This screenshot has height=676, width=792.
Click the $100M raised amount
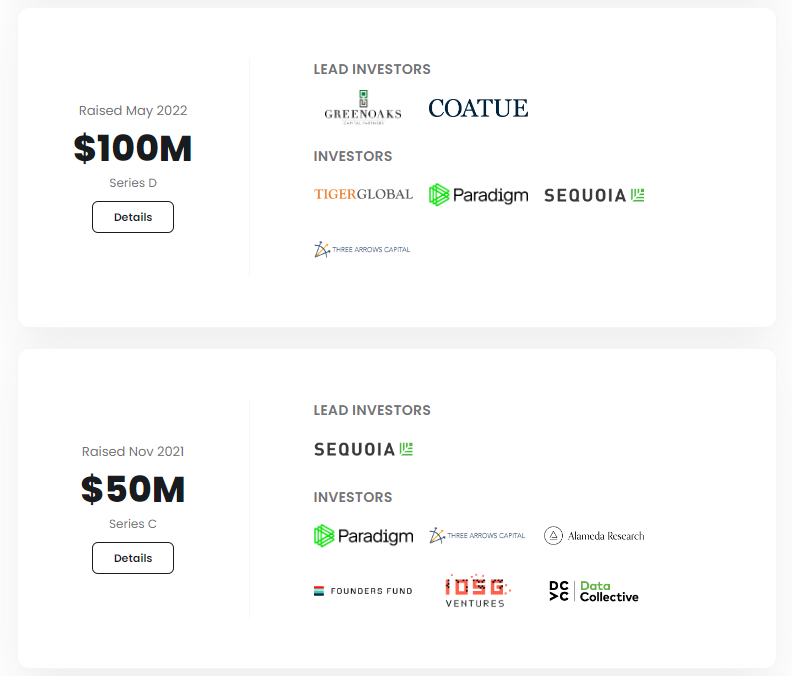pos(133,148)
